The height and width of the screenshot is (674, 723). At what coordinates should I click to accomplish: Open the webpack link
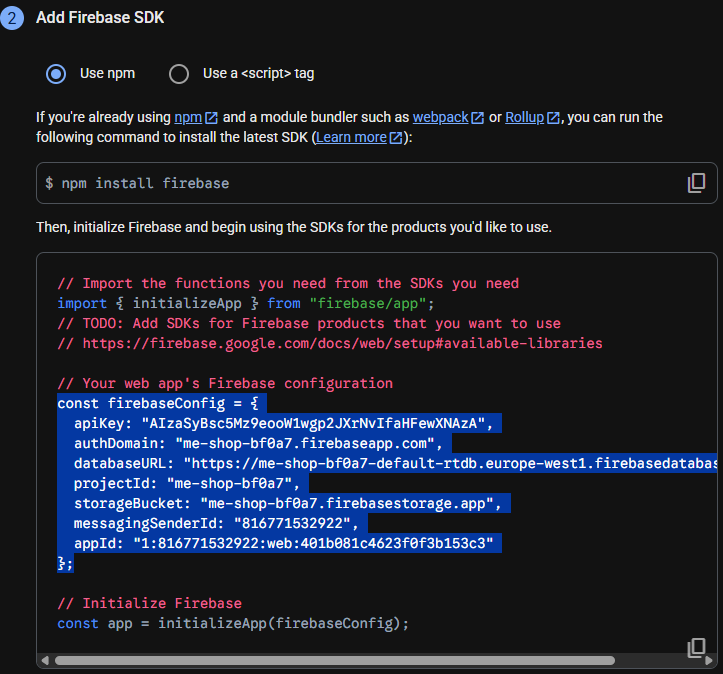point(448,118)
